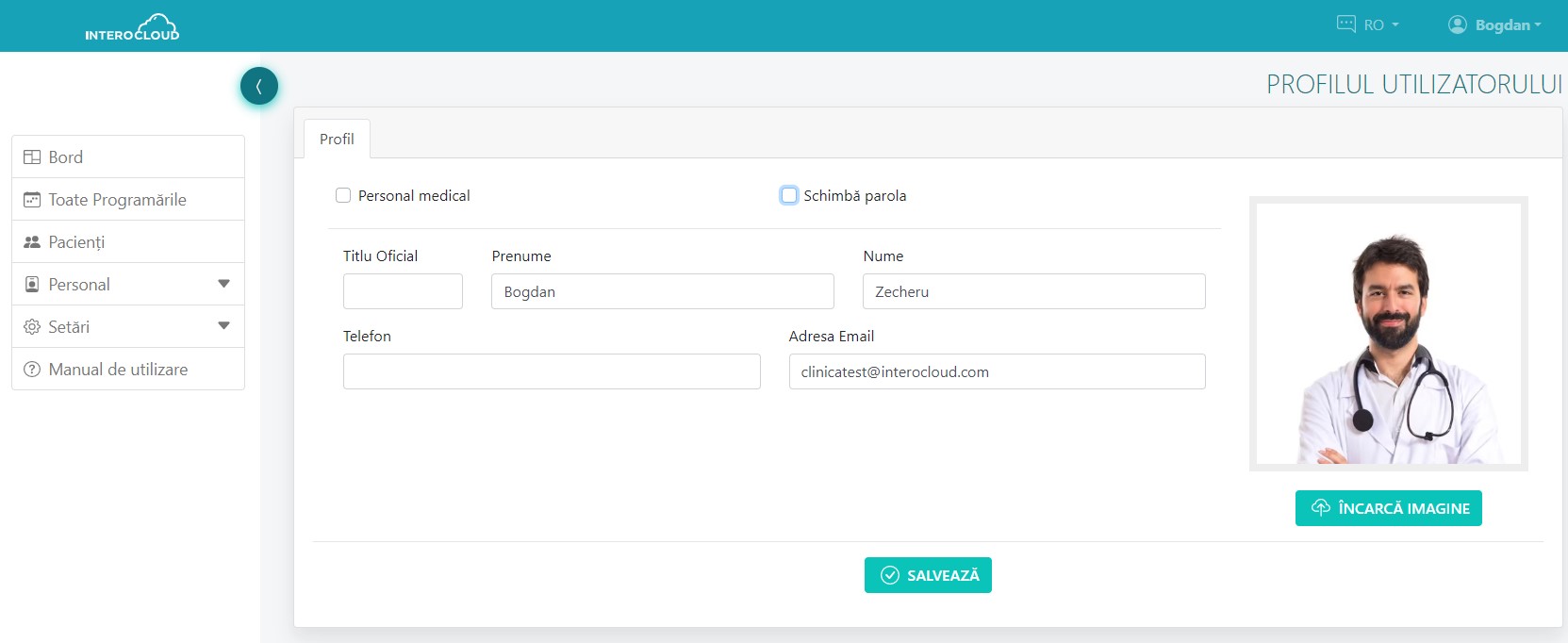This screenshot has height=643, width=1568.
Task: Click the ÎNCARCĂ IMAGINE upload button
Action: (x=1388, y=508)
